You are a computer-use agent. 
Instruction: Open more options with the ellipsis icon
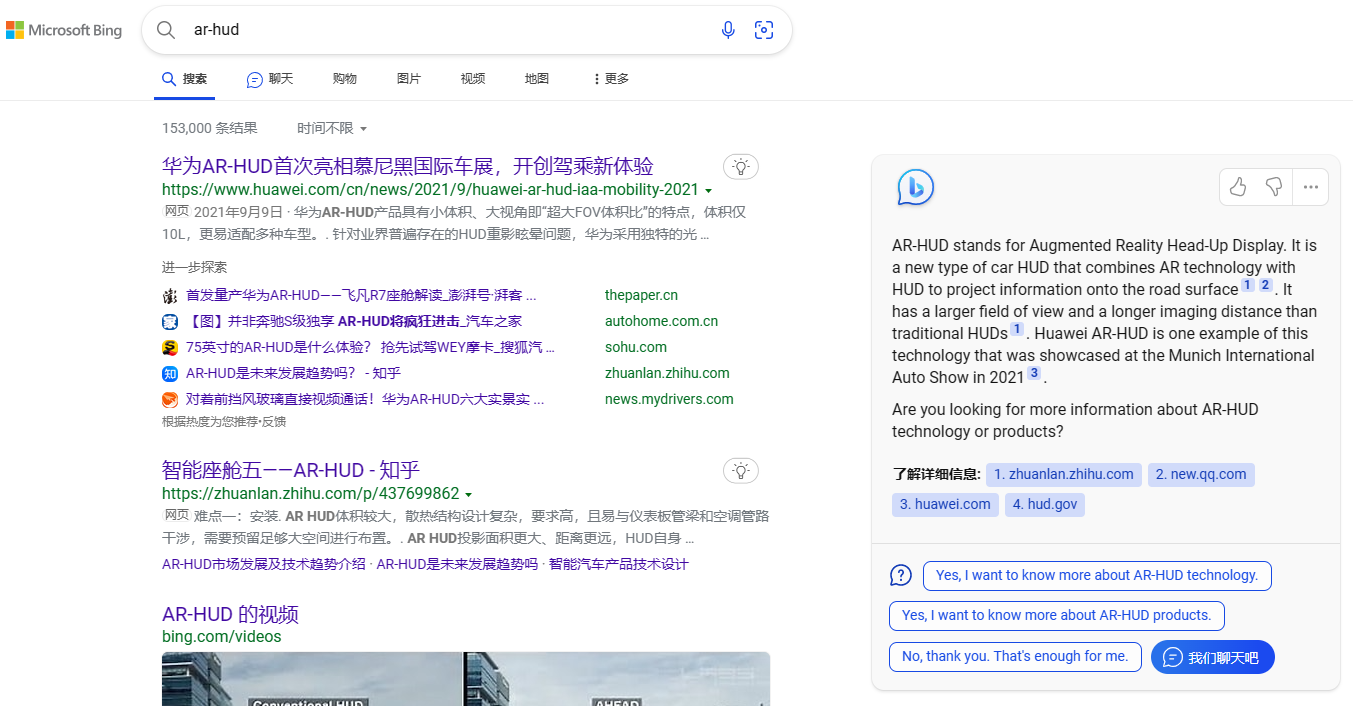(x=1310, y=187)
